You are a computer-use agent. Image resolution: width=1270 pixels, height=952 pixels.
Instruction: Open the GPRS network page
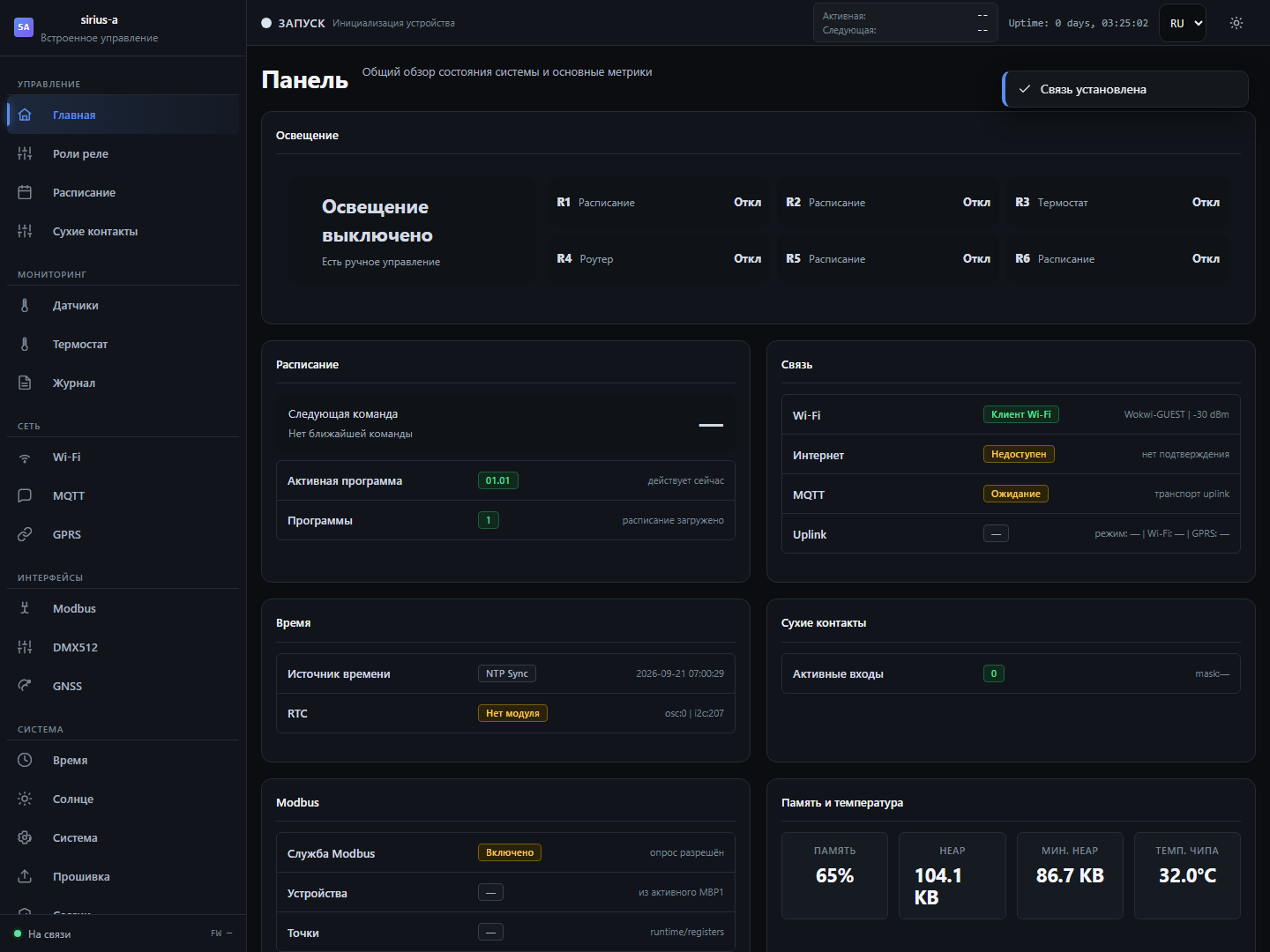point(123,534)
